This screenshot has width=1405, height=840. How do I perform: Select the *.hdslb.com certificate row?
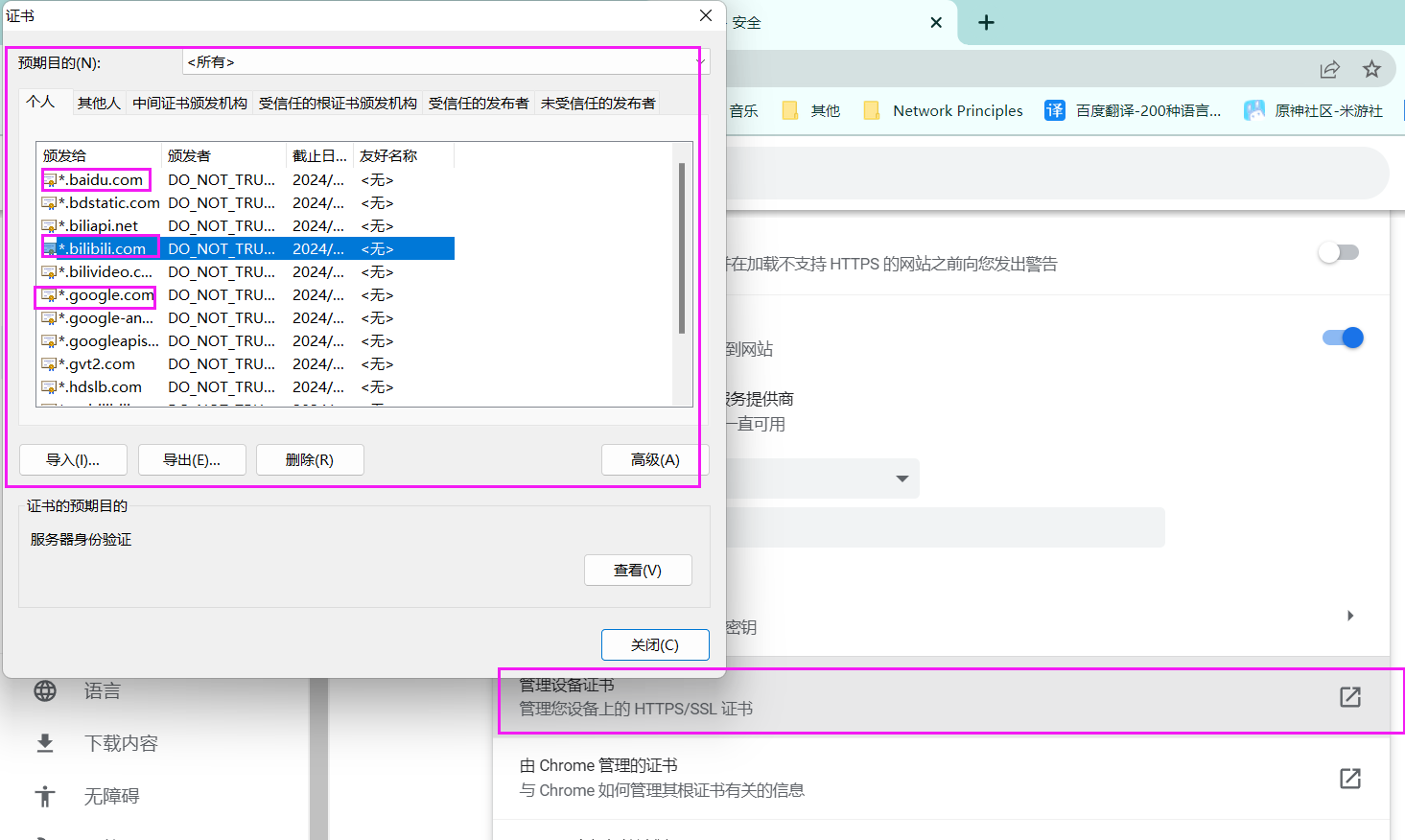(x=246, y=387)
